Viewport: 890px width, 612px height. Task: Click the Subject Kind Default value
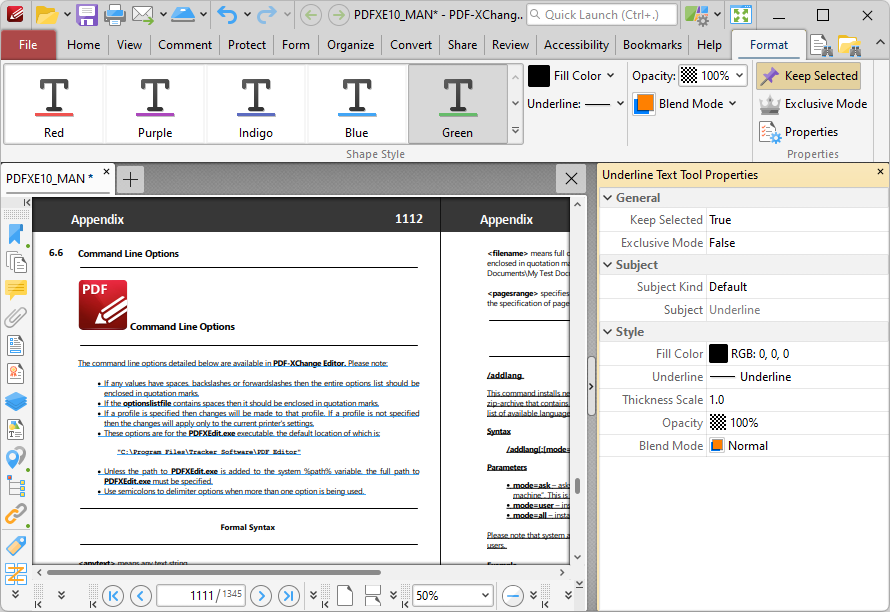(x=797, y=287)
